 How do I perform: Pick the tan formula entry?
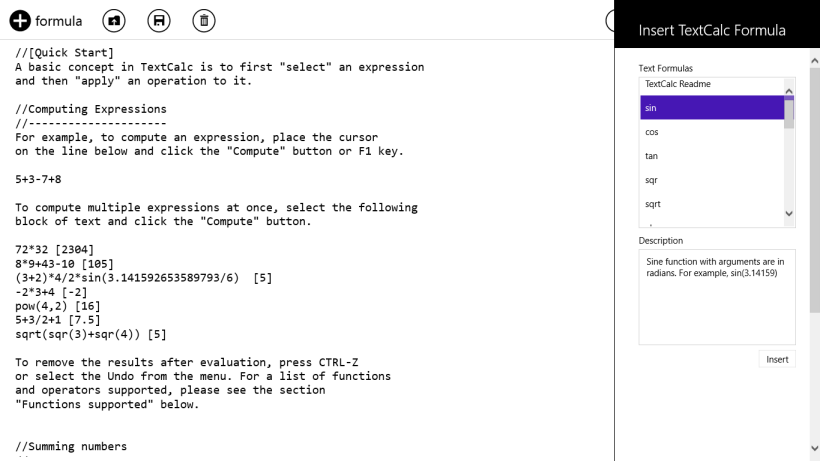[x=712, y=156]
